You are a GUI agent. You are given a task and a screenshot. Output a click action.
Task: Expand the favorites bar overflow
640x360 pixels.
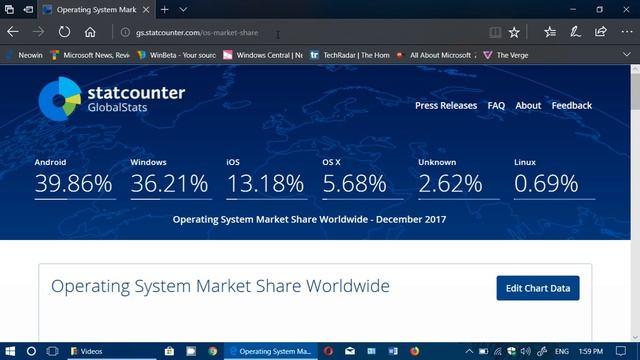(x=627, y=55)
